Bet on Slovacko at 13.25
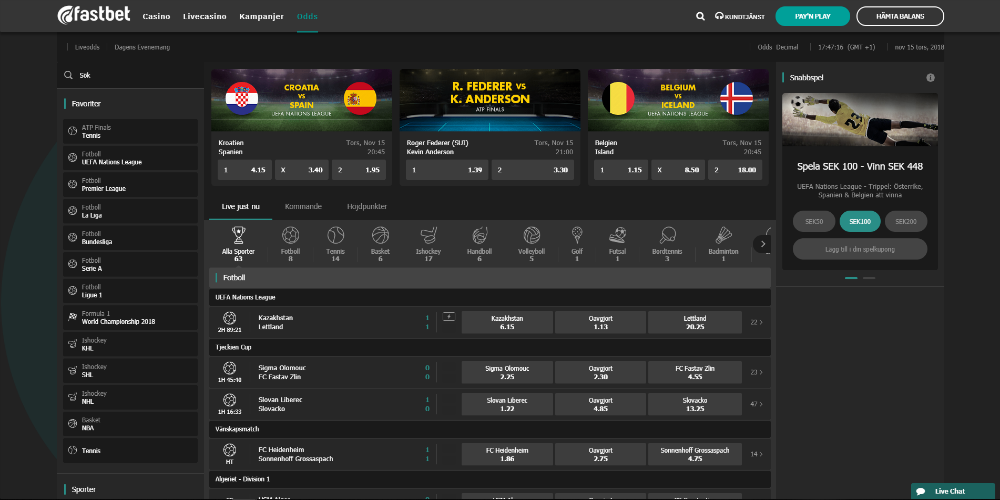 [695, 404]
